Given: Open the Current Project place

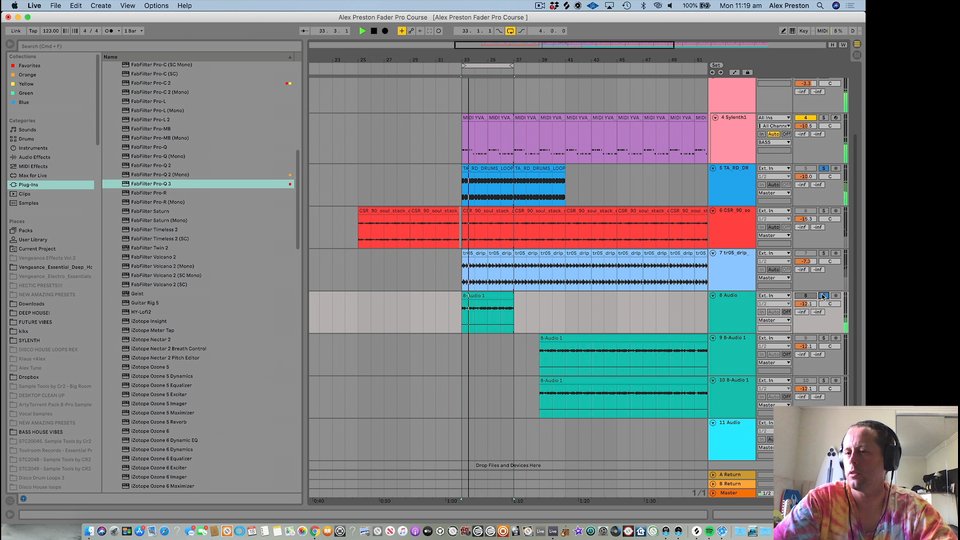Looking at the screenshot, I should tap(37, 249).
